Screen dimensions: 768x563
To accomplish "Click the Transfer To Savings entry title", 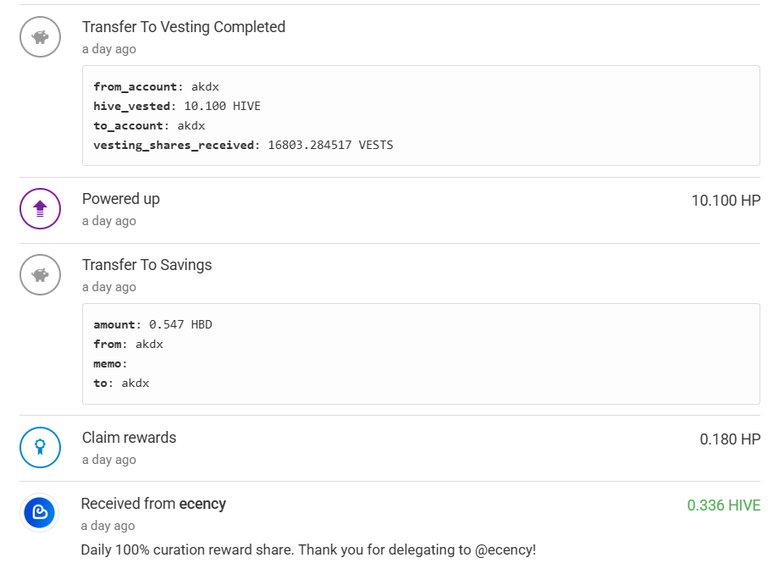I will 147,265.
